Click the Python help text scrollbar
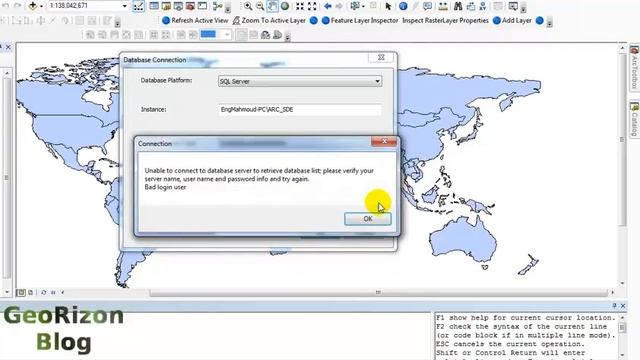This screenshot has width=640, height=360. coord(622,328)
